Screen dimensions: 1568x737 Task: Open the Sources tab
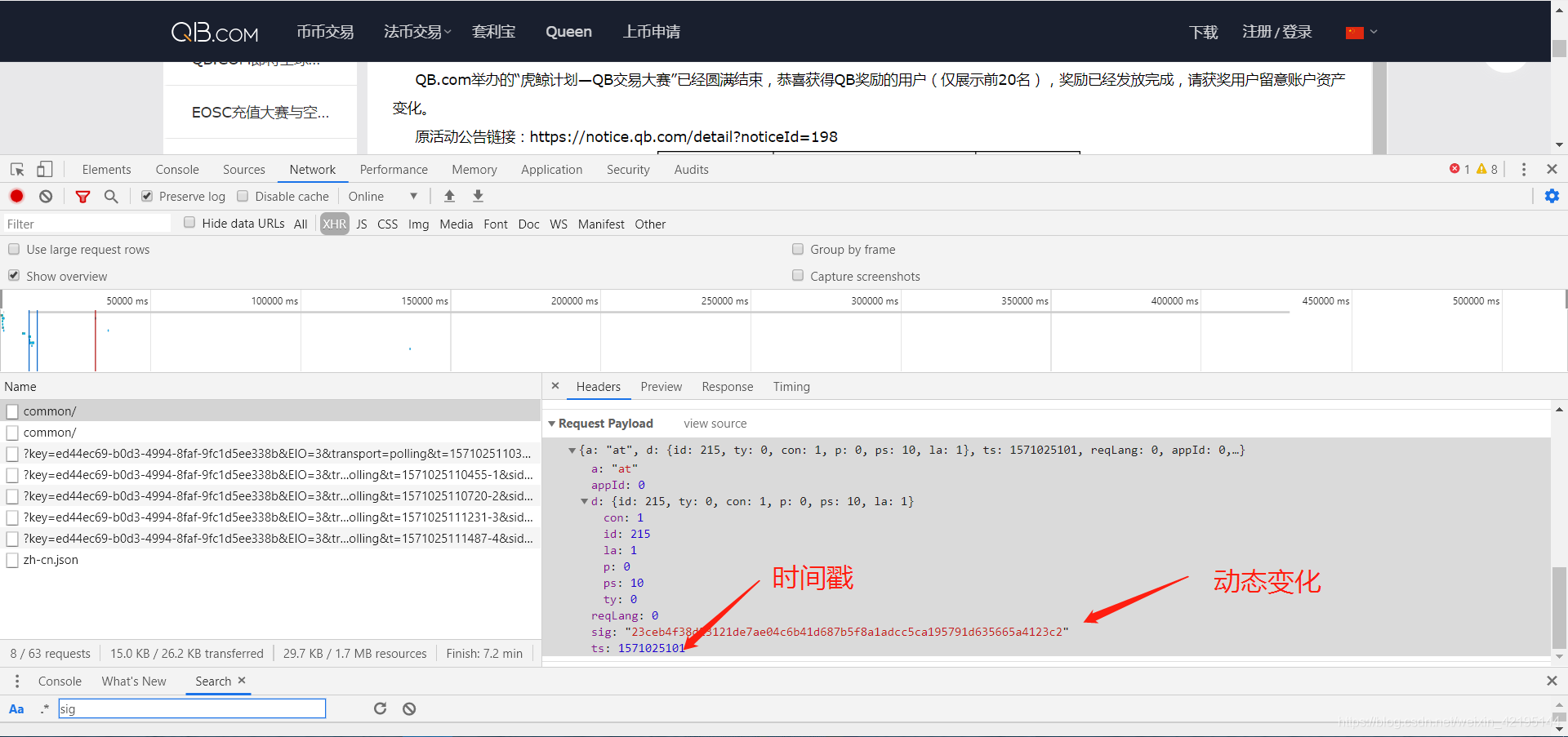(x=244, y=170)
